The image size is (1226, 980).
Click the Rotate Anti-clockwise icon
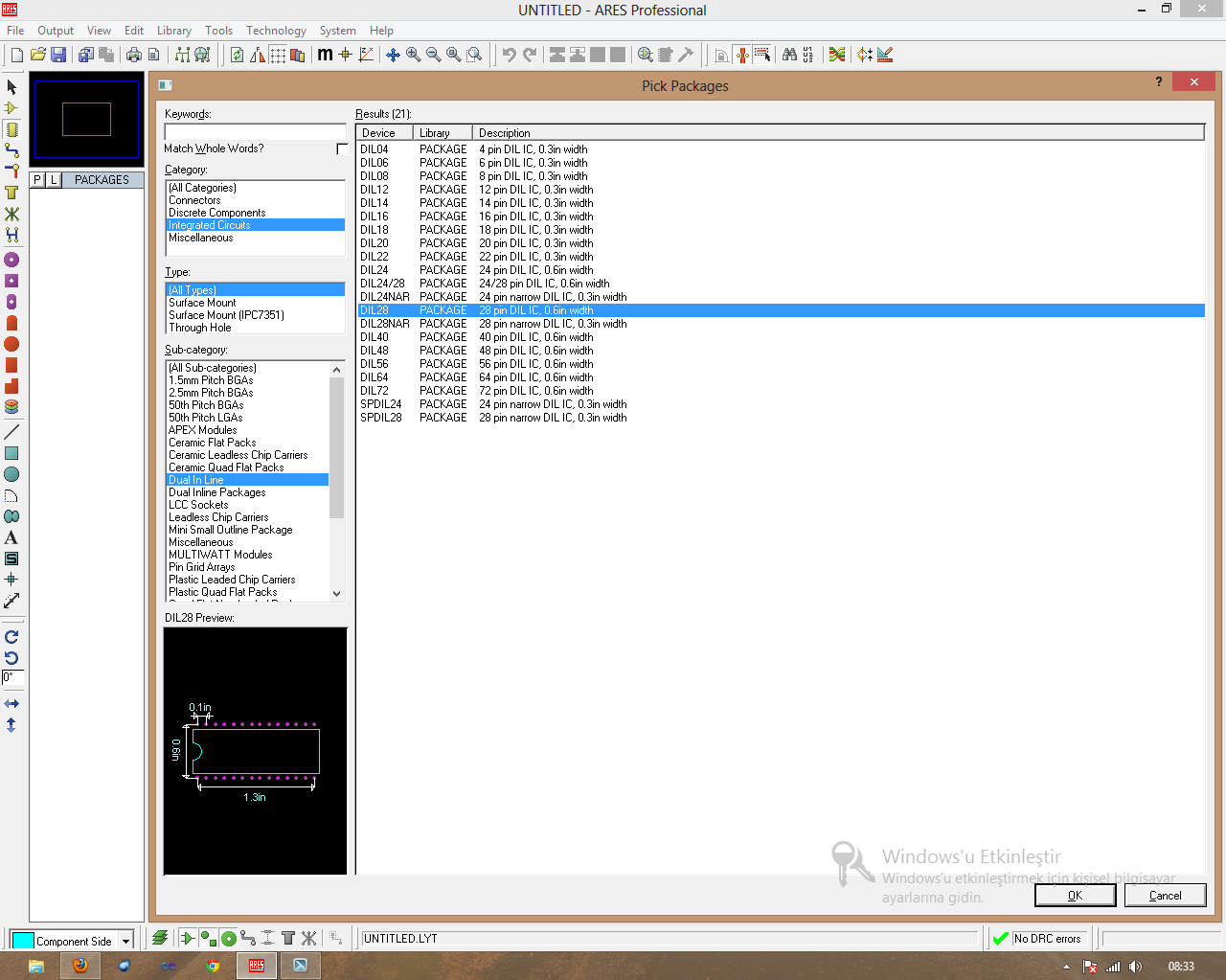pyautogui.click(x=11, y=658)
